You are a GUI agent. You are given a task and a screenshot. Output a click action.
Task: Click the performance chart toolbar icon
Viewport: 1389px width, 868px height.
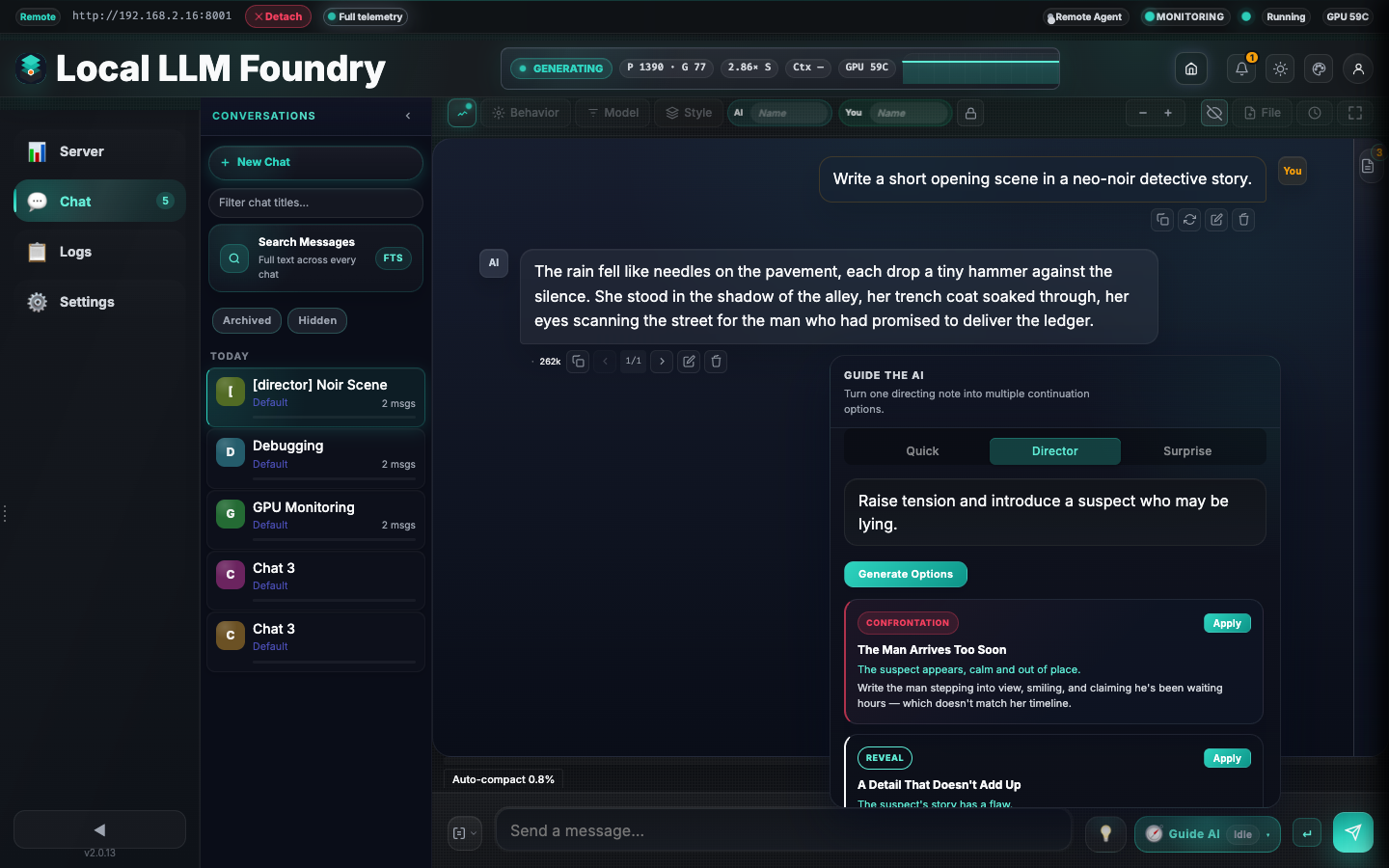pyautogui.click(x=462, y=113)
